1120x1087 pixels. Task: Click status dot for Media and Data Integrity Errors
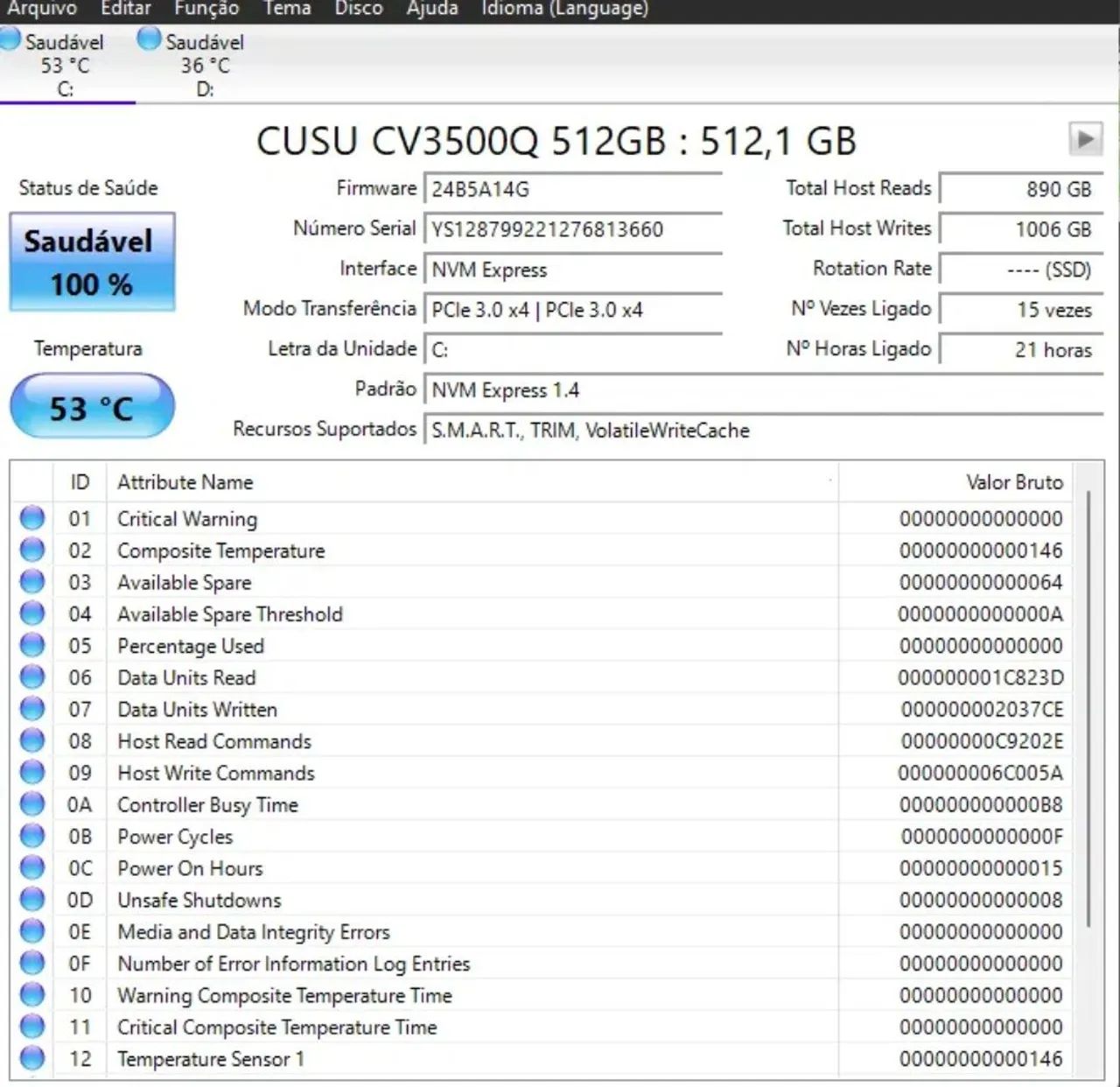click(x=32, y=931)
